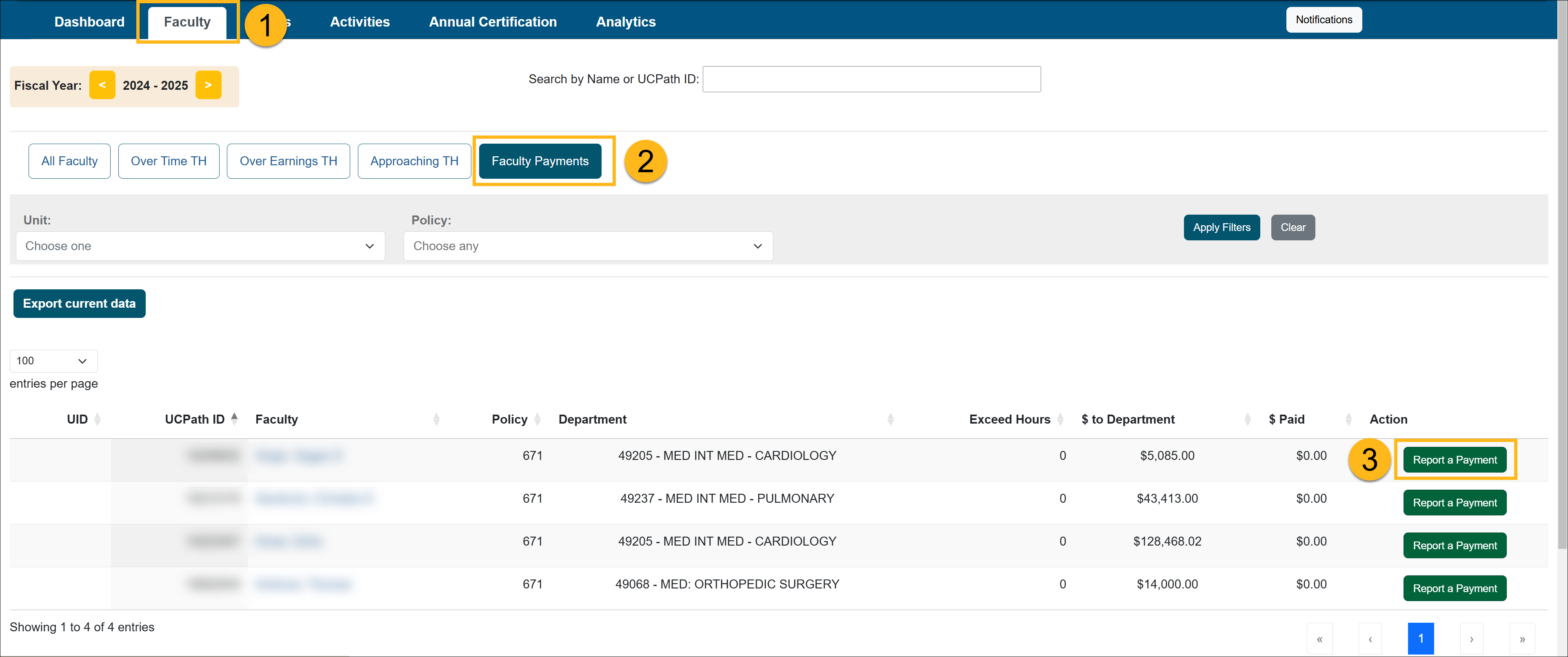
Task: Go to previous results page
Action: pyautogui.click(x=1370, y=639)
